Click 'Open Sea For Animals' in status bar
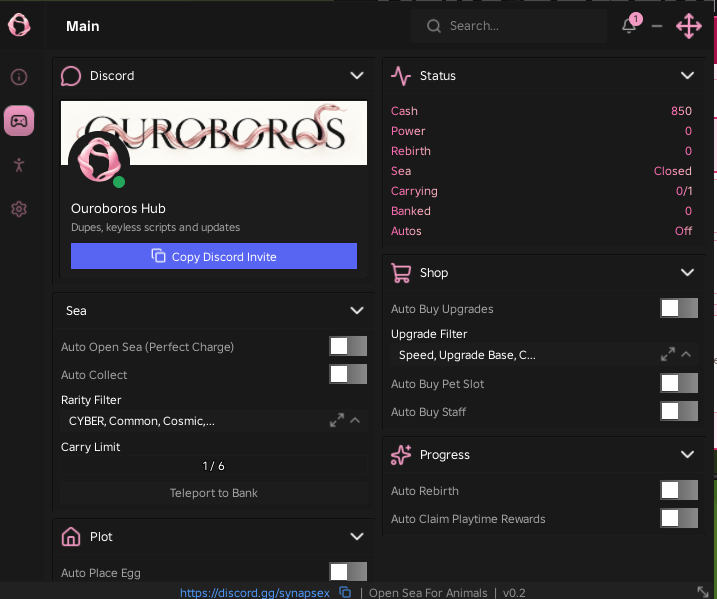Viewport: 717px width, 599px height. point(428,593)
